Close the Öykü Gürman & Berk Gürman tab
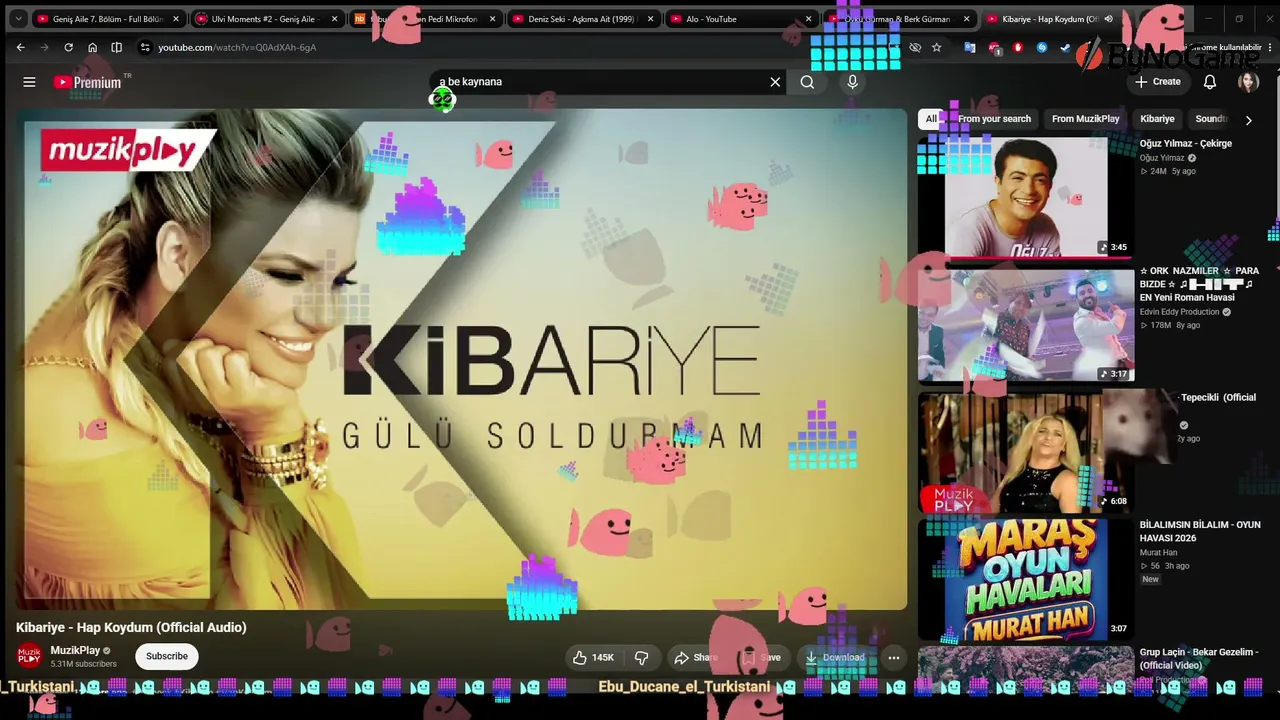Screen dimensions: 1280x720 (x=966, y=19)
